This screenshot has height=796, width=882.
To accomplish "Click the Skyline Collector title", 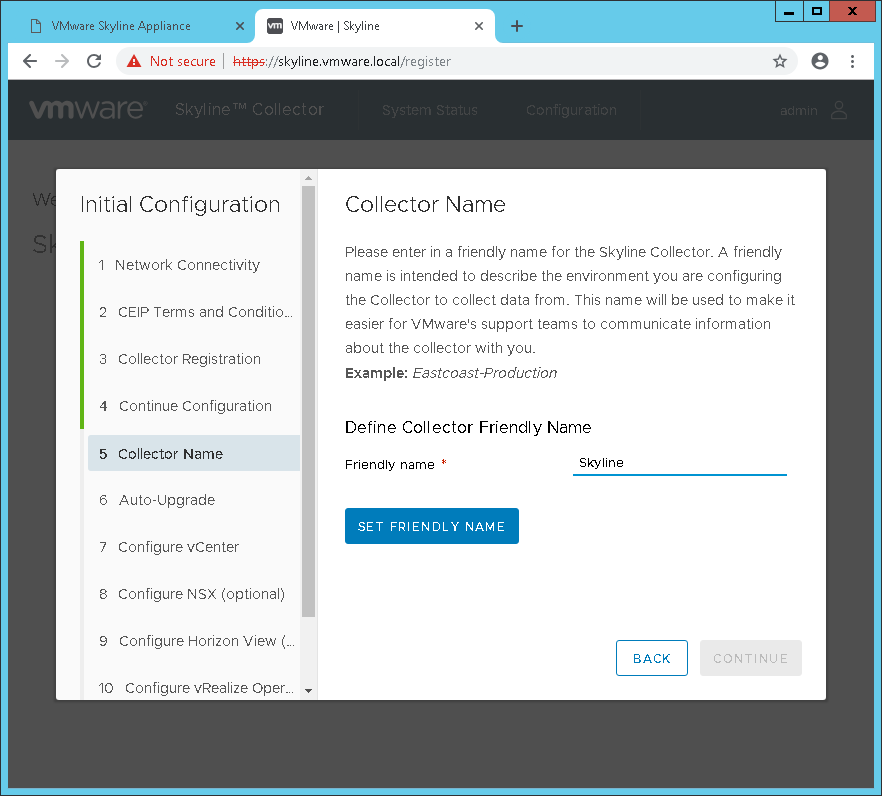I will pos(249,109).
